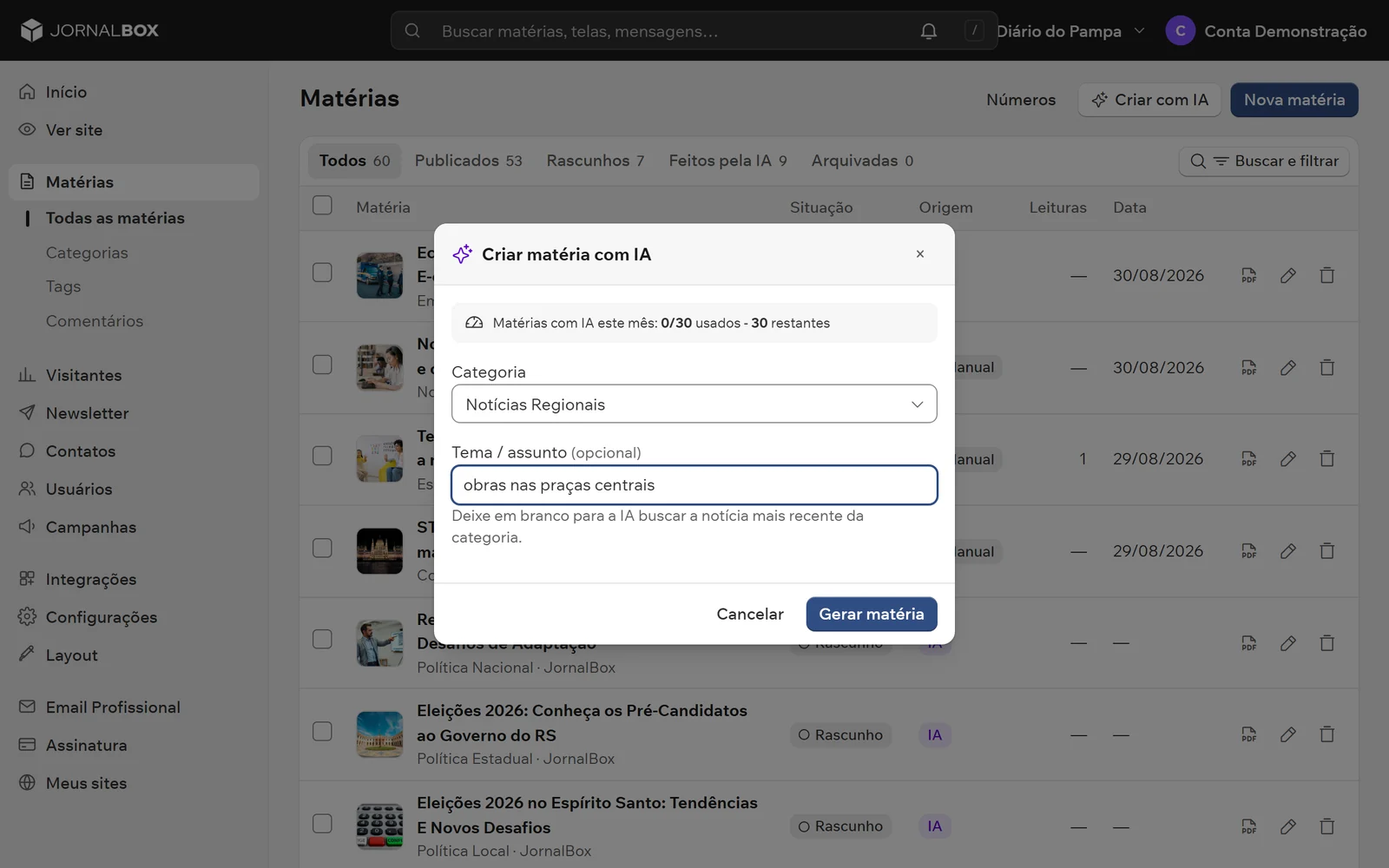The image size is (1389, 868).
Task: Switch to Arquivadas tab
Action: (x=862, y=161)
